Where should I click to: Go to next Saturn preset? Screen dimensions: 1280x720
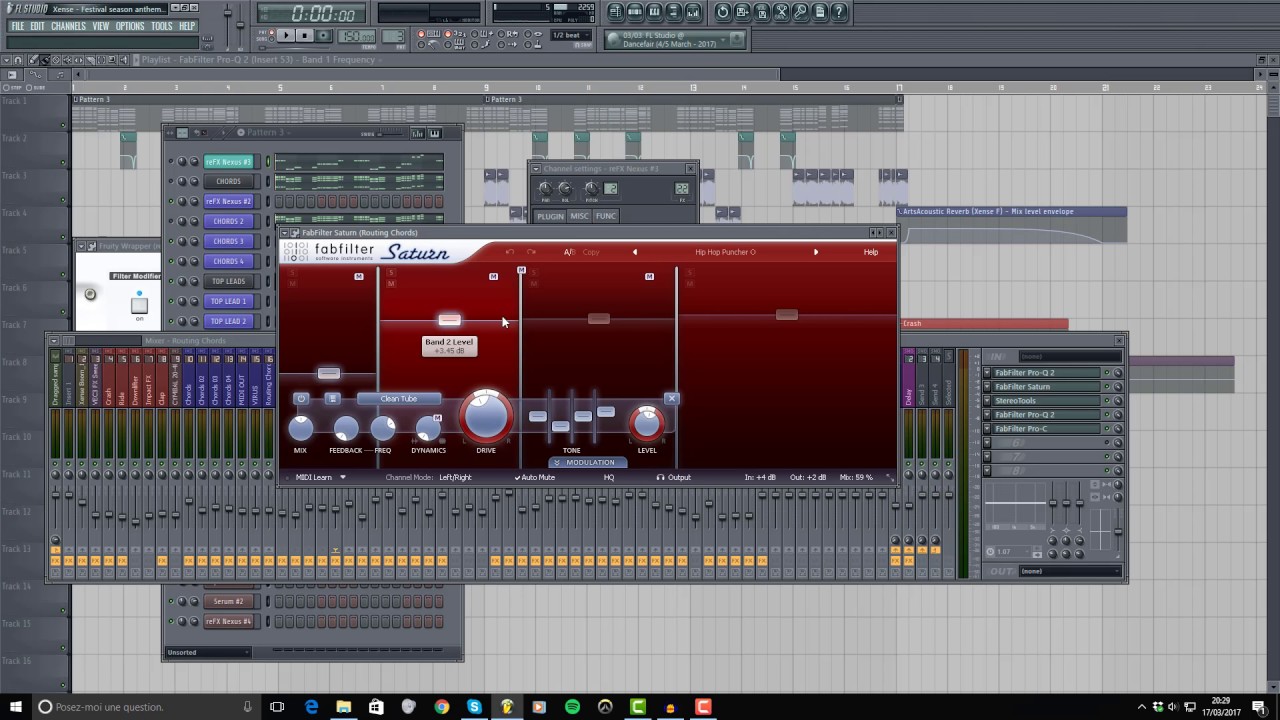coord(816,252)
